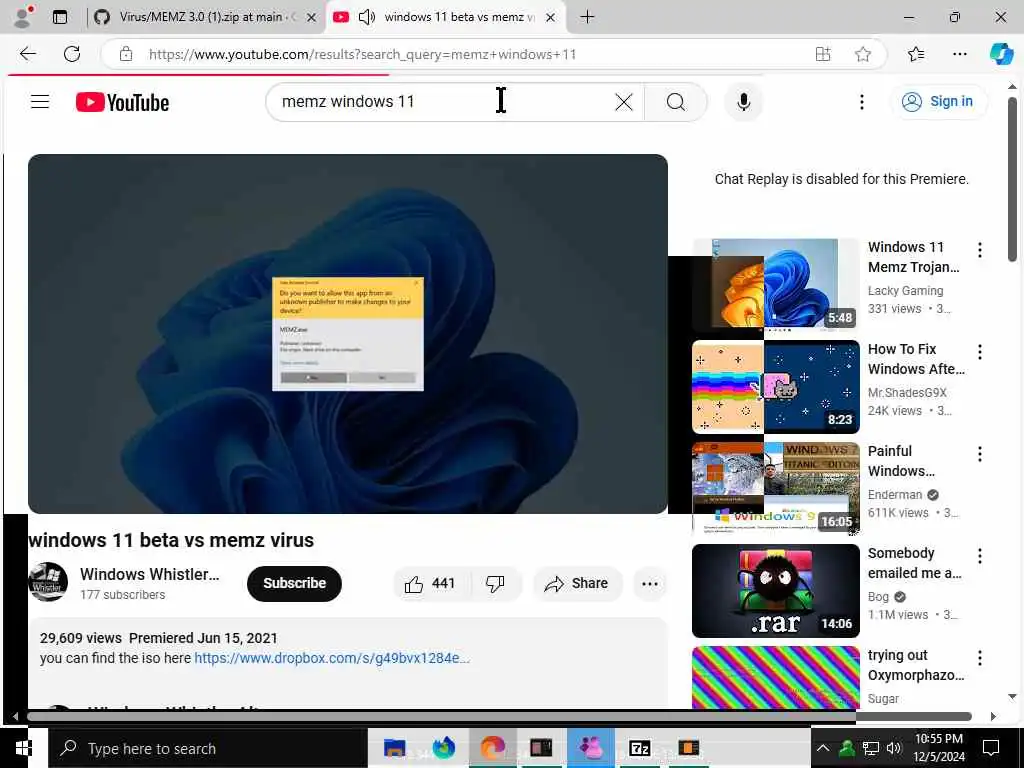This screenshot has width=1024, height=768.
Task: Click the page vertical scrollbar thumb
Action: pos(1012,180)
